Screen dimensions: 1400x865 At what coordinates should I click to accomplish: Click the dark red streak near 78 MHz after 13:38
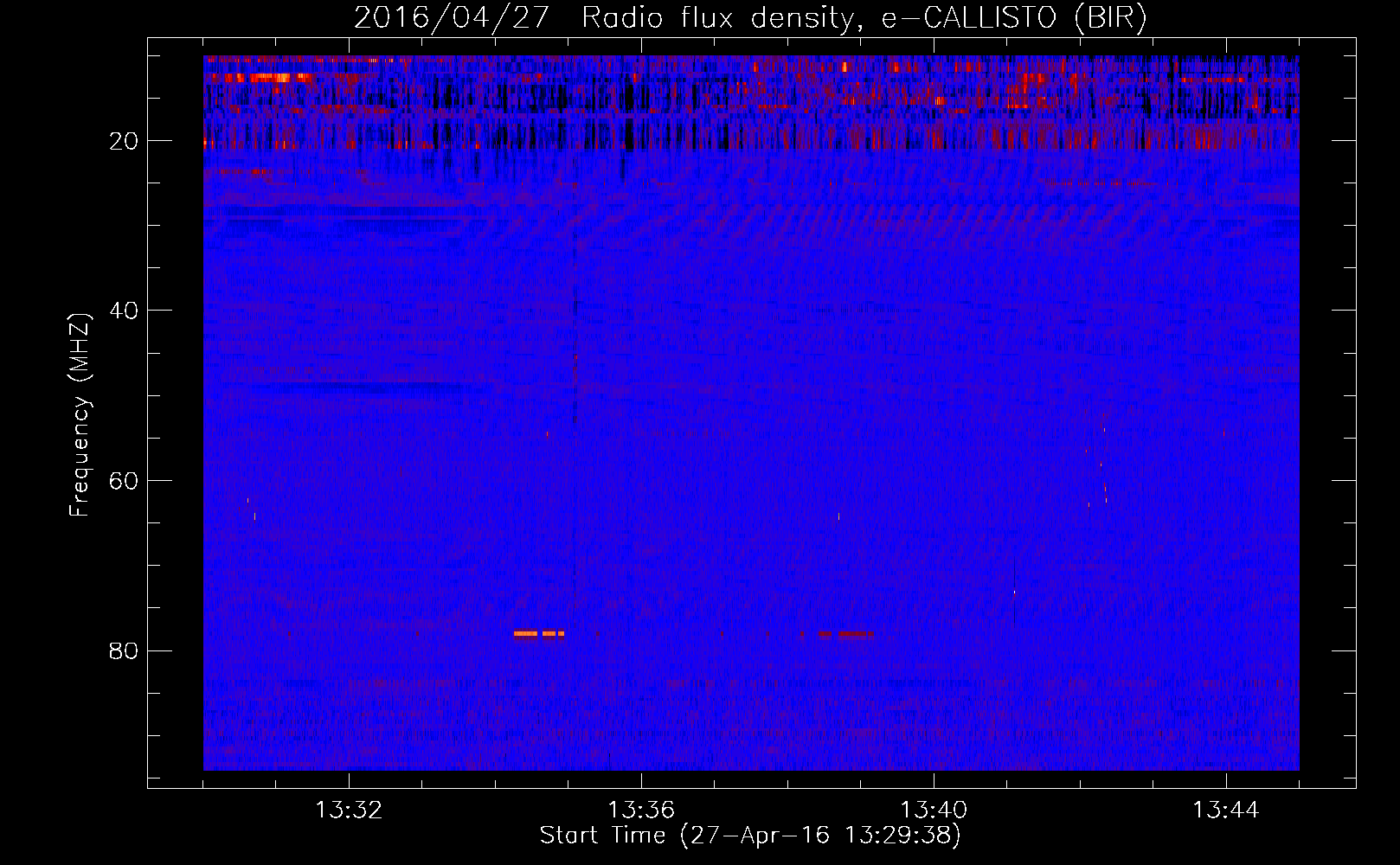click(845, 634)
